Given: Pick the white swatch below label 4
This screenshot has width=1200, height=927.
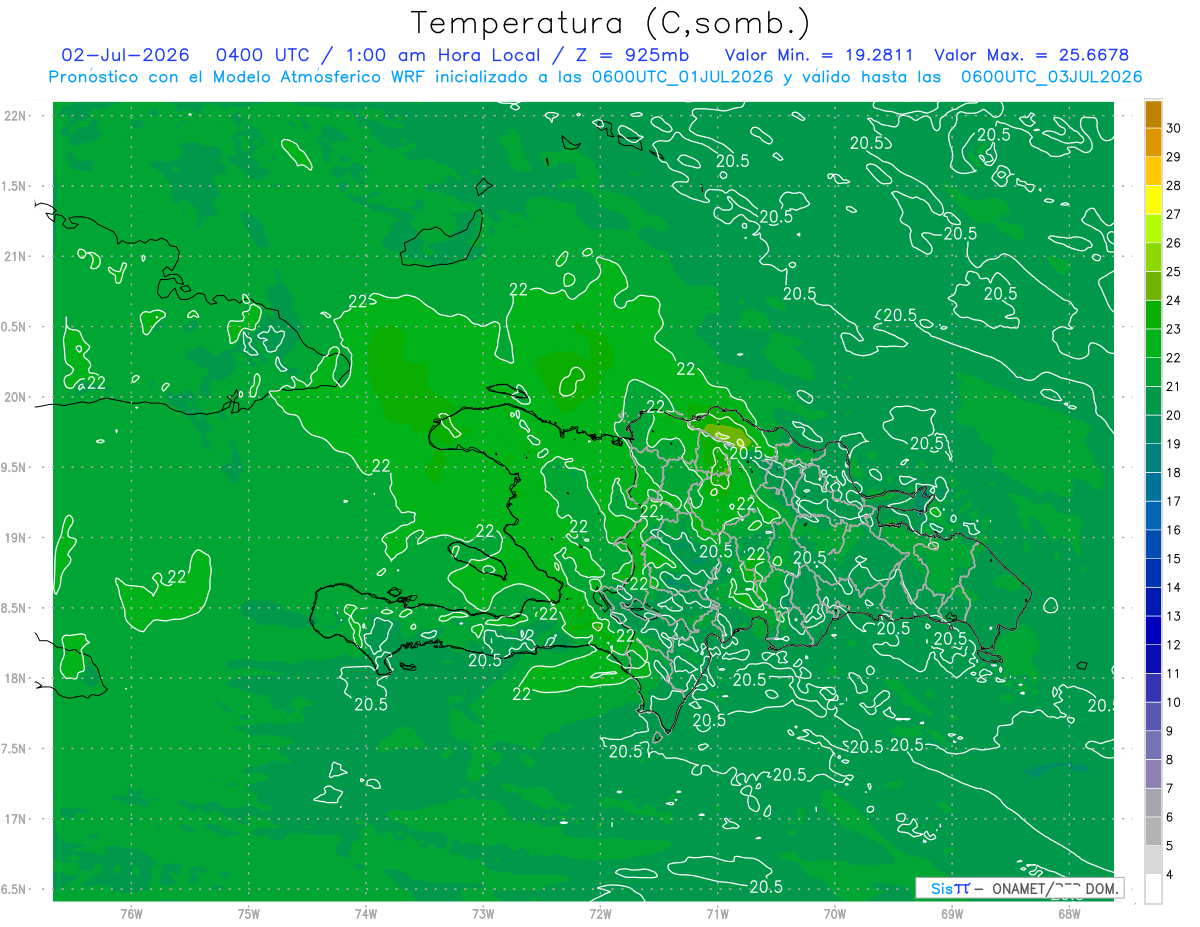Looking at the screenshot, I should [x=1153, y=889].
